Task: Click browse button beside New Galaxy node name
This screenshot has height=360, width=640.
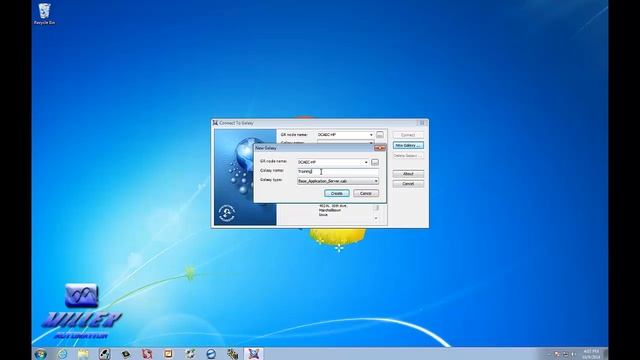Action: pyautogui.click(x=375, y=162)
